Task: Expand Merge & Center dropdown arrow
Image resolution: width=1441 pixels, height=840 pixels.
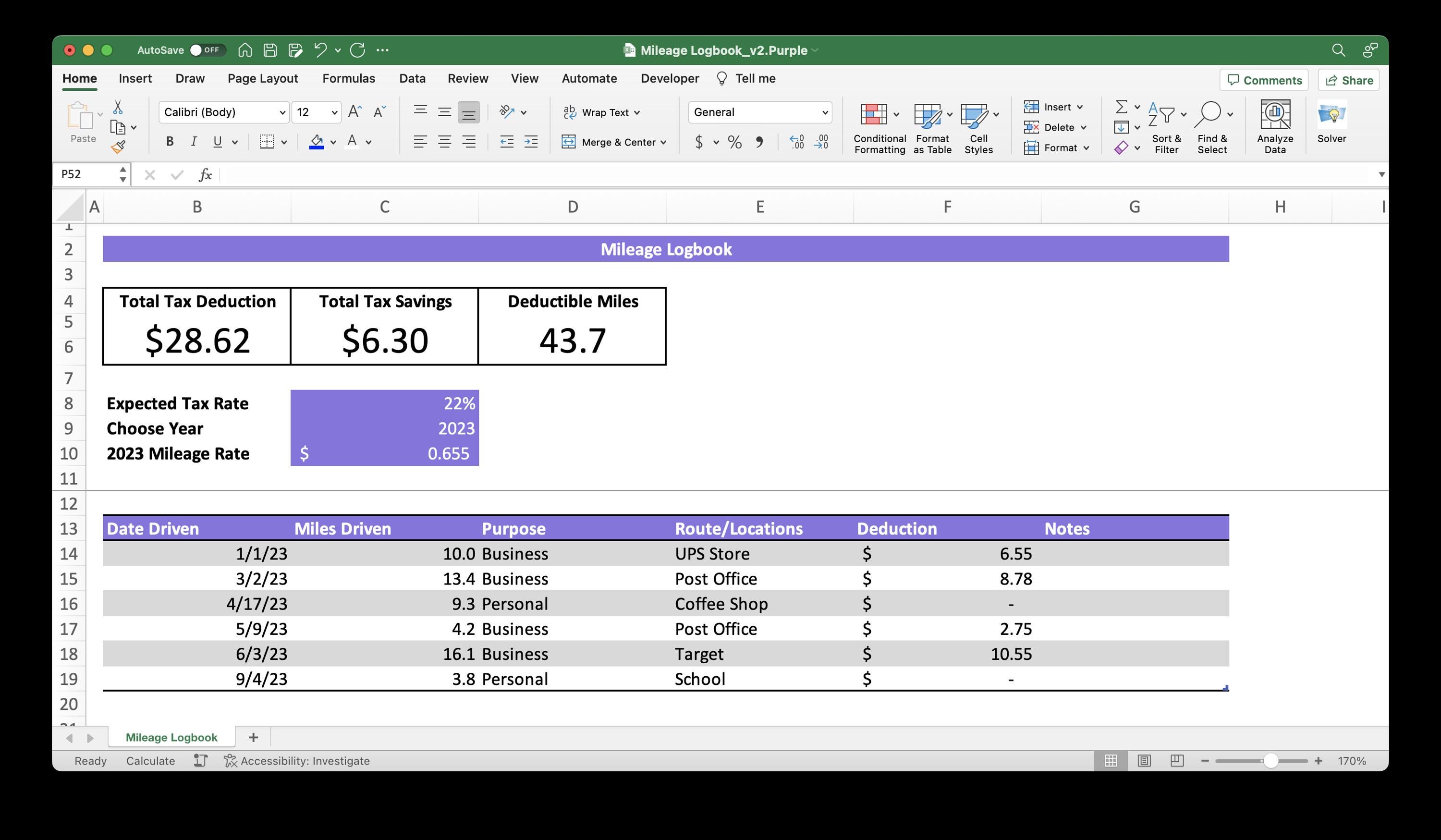Action: point(663,142)
